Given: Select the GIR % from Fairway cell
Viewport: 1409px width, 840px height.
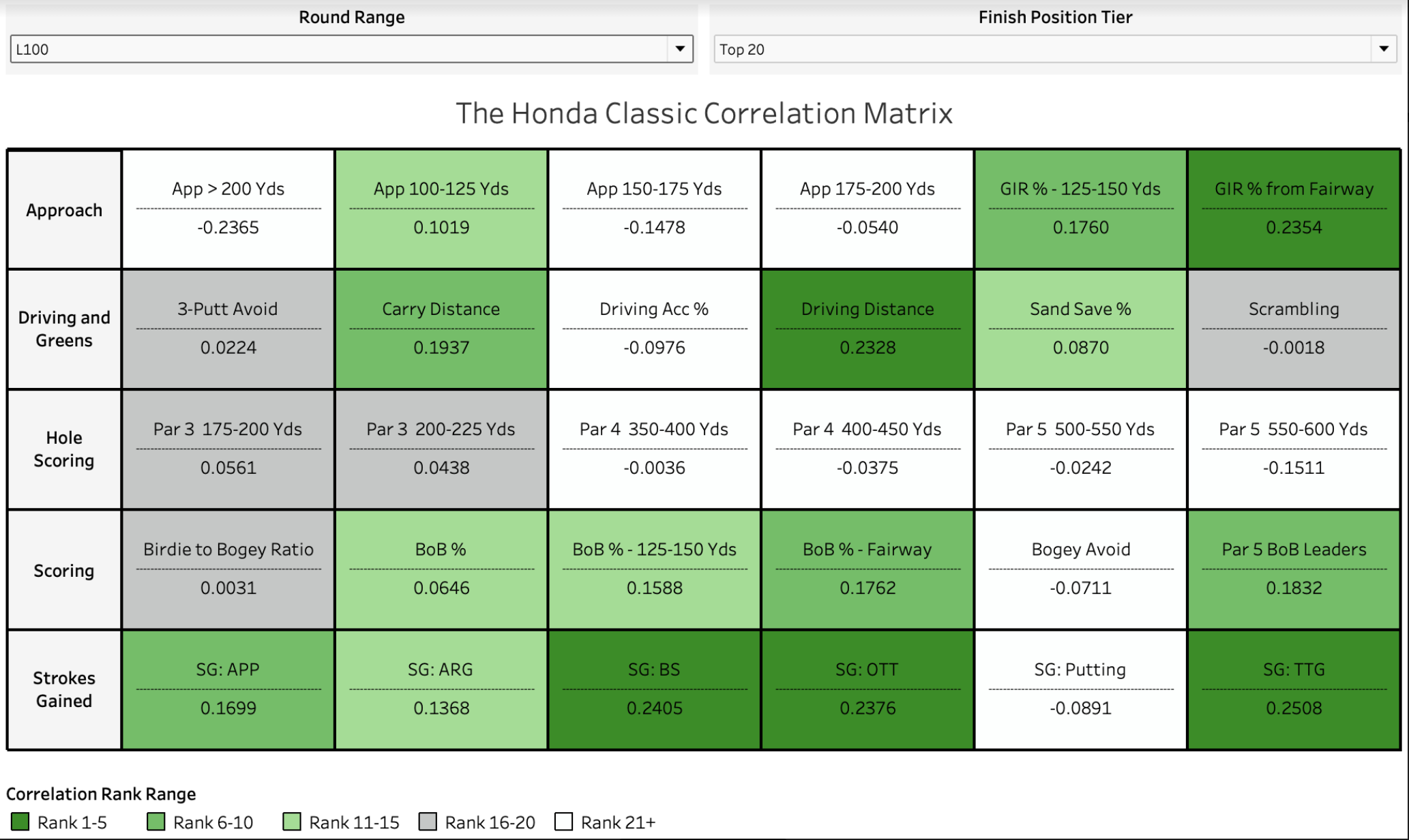Looking at the screenshot, I should click(1294, 209).
